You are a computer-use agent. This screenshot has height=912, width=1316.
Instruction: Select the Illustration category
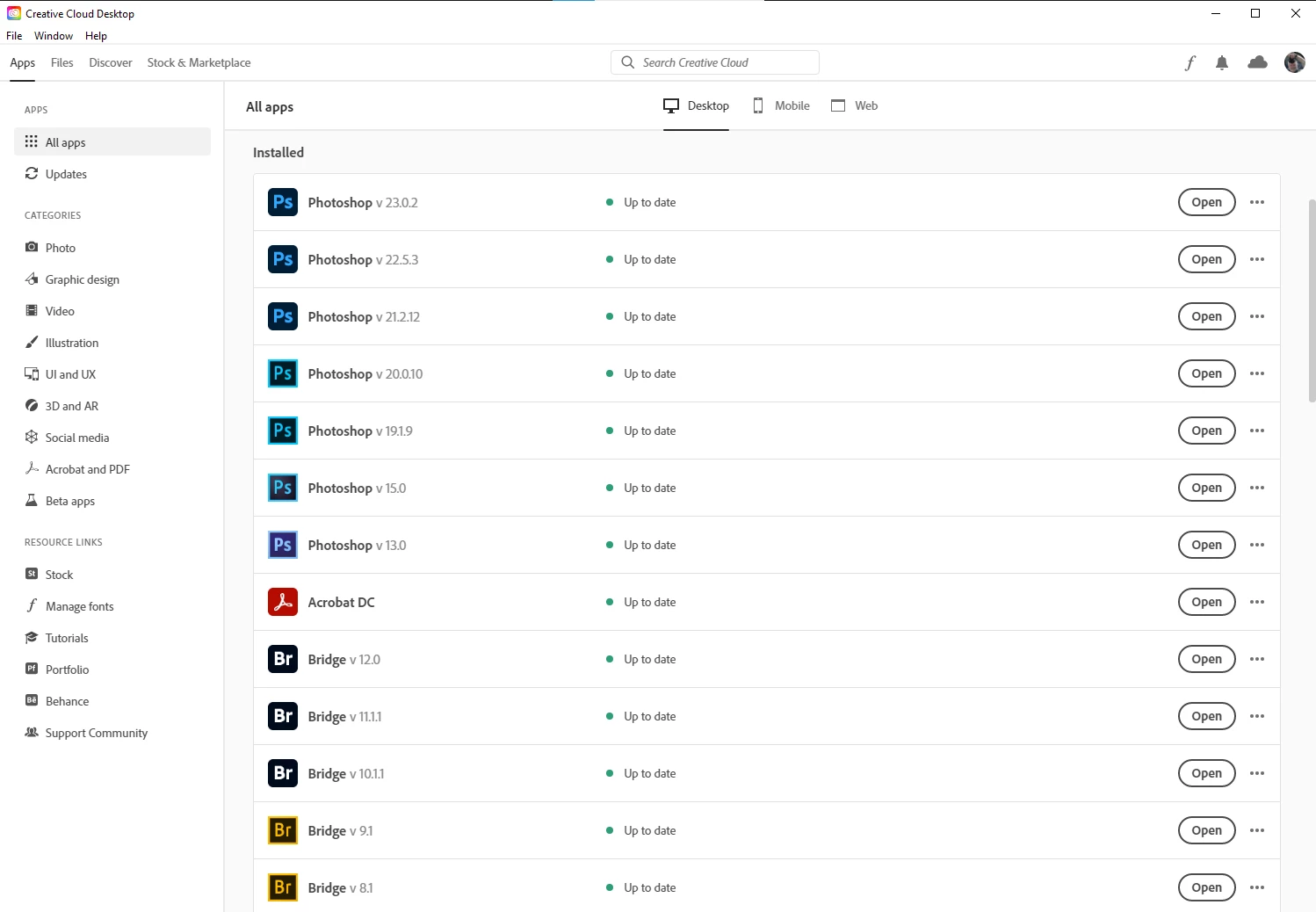tap(112, 343)
